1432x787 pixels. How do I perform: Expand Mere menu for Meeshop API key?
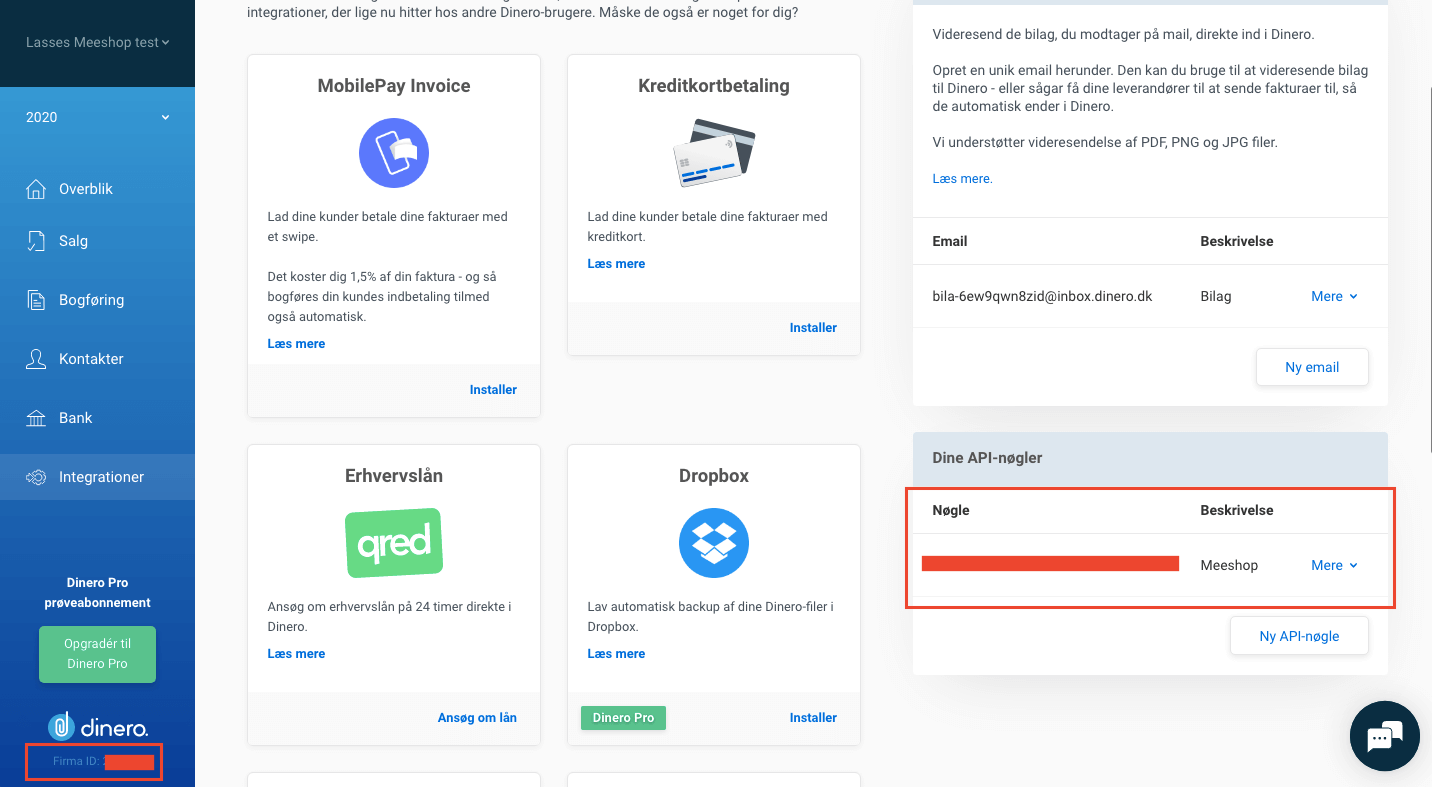click(x=1334, y=565)
